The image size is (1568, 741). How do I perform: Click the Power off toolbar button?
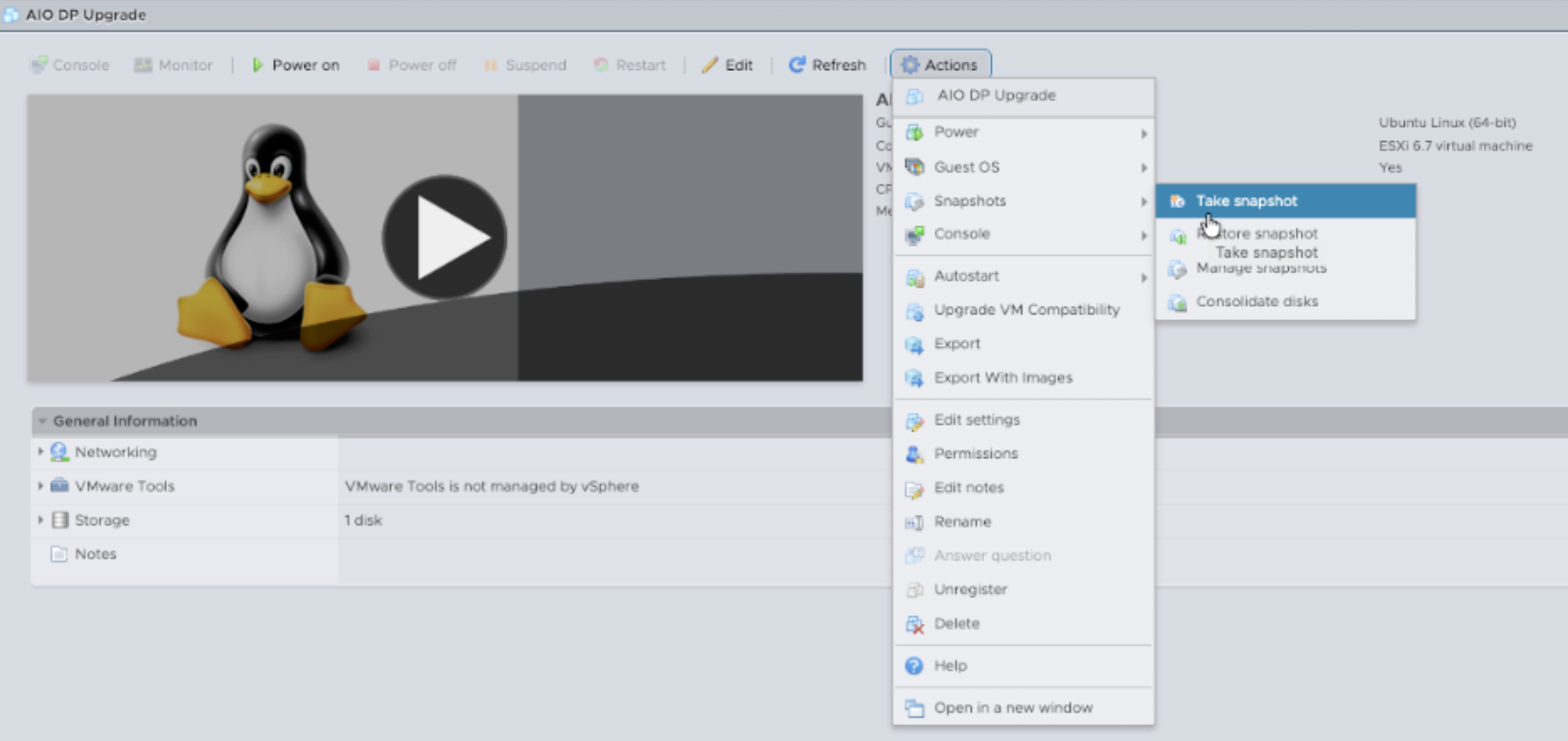[411, 65]
